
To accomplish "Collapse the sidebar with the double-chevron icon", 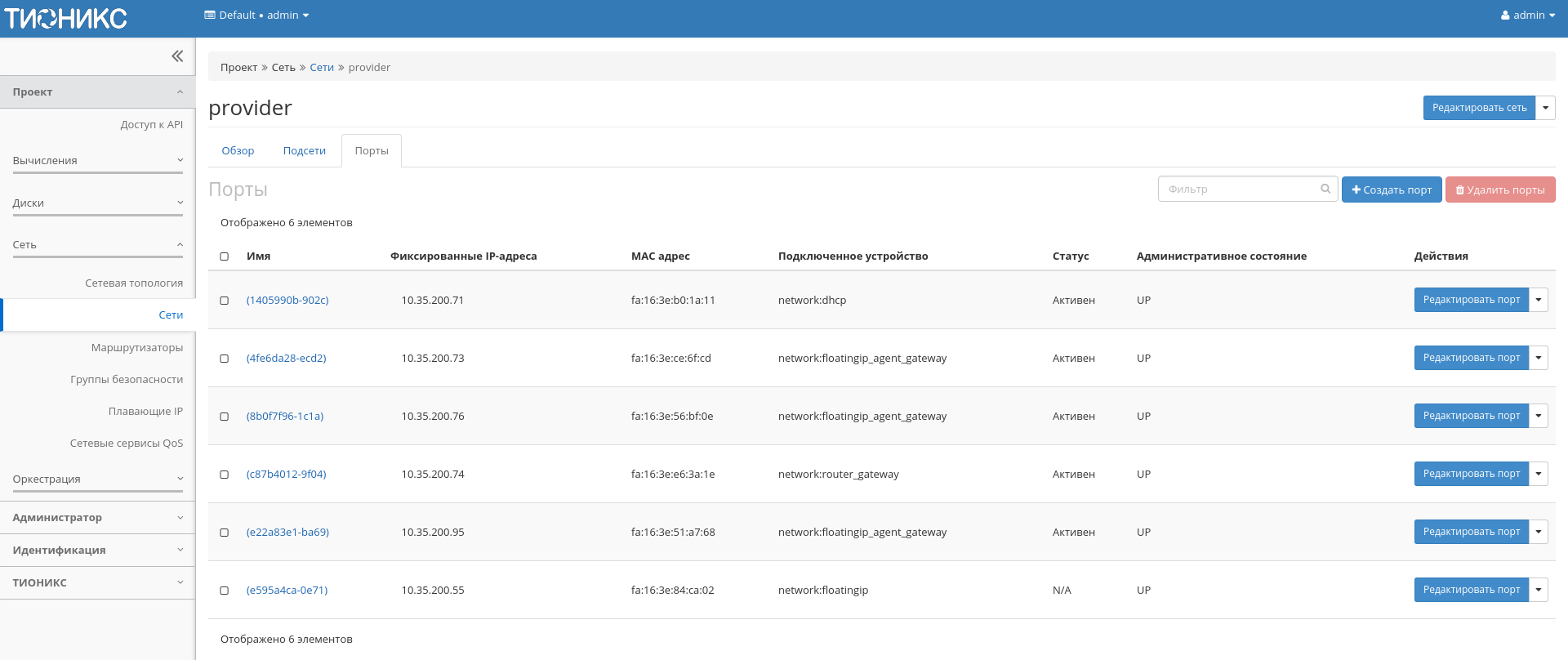I will pyautogui.click(x=177, y=56).
